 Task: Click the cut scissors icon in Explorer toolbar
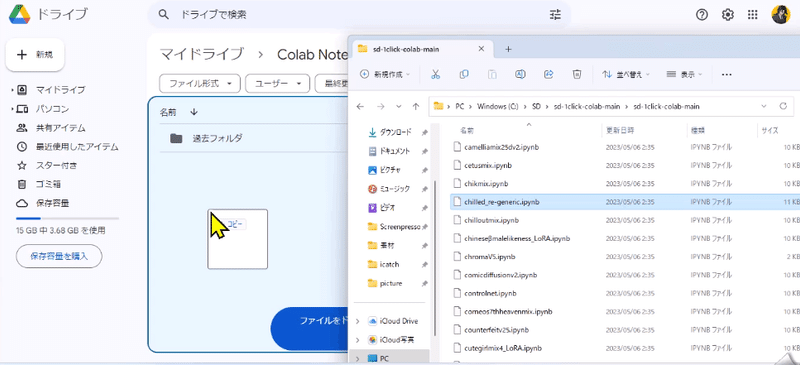435,75
